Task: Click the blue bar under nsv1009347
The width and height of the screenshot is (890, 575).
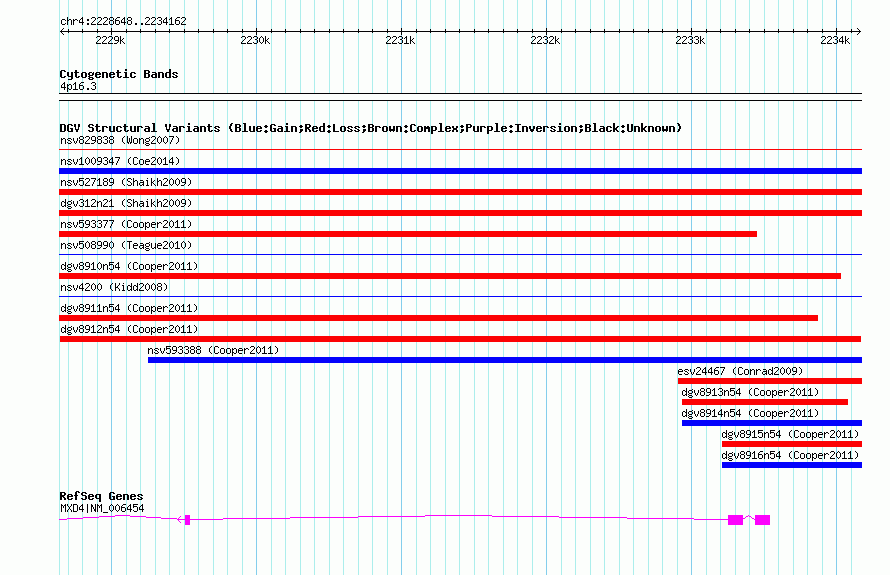Action: click(460, 171)
